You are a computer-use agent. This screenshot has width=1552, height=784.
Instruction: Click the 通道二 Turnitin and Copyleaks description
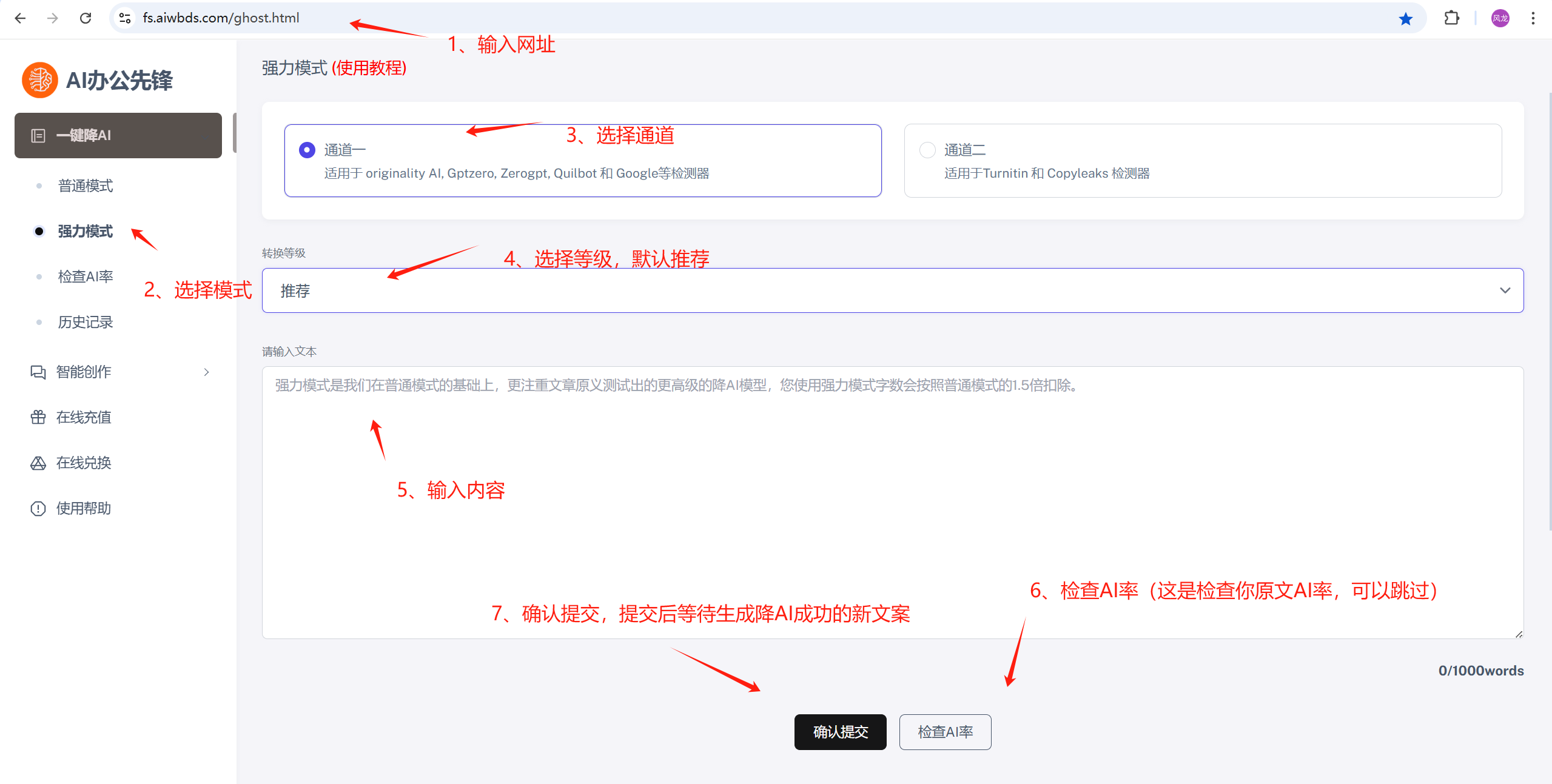1047,173
